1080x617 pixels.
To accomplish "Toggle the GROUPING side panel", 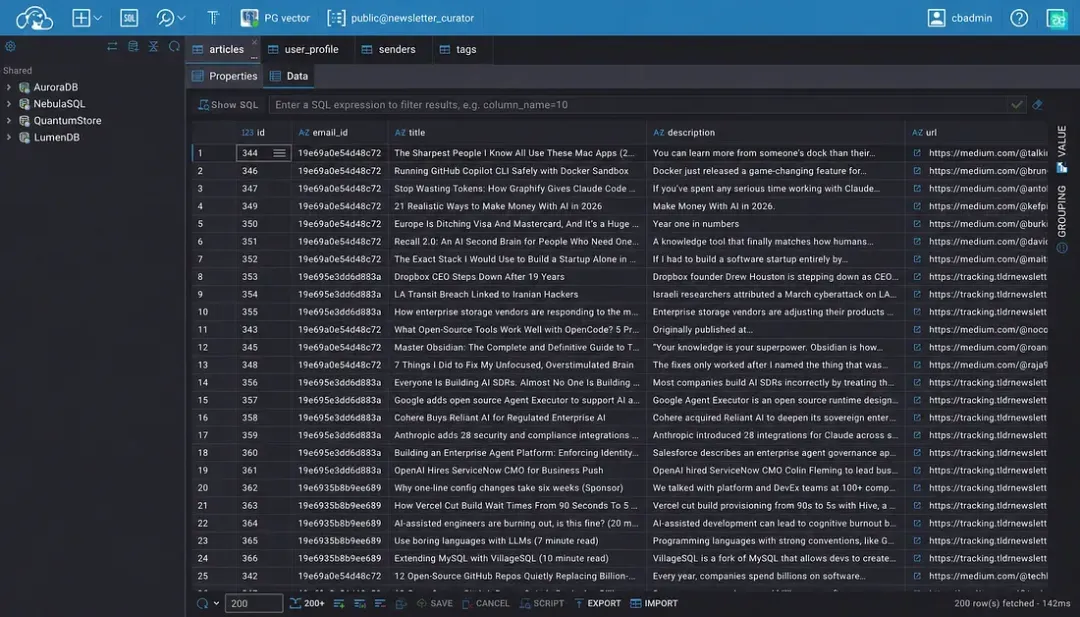I will 1061,219.
